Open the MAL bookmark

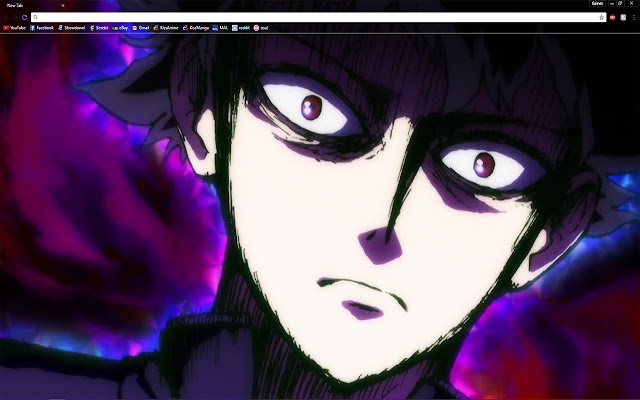pos(220,28)
